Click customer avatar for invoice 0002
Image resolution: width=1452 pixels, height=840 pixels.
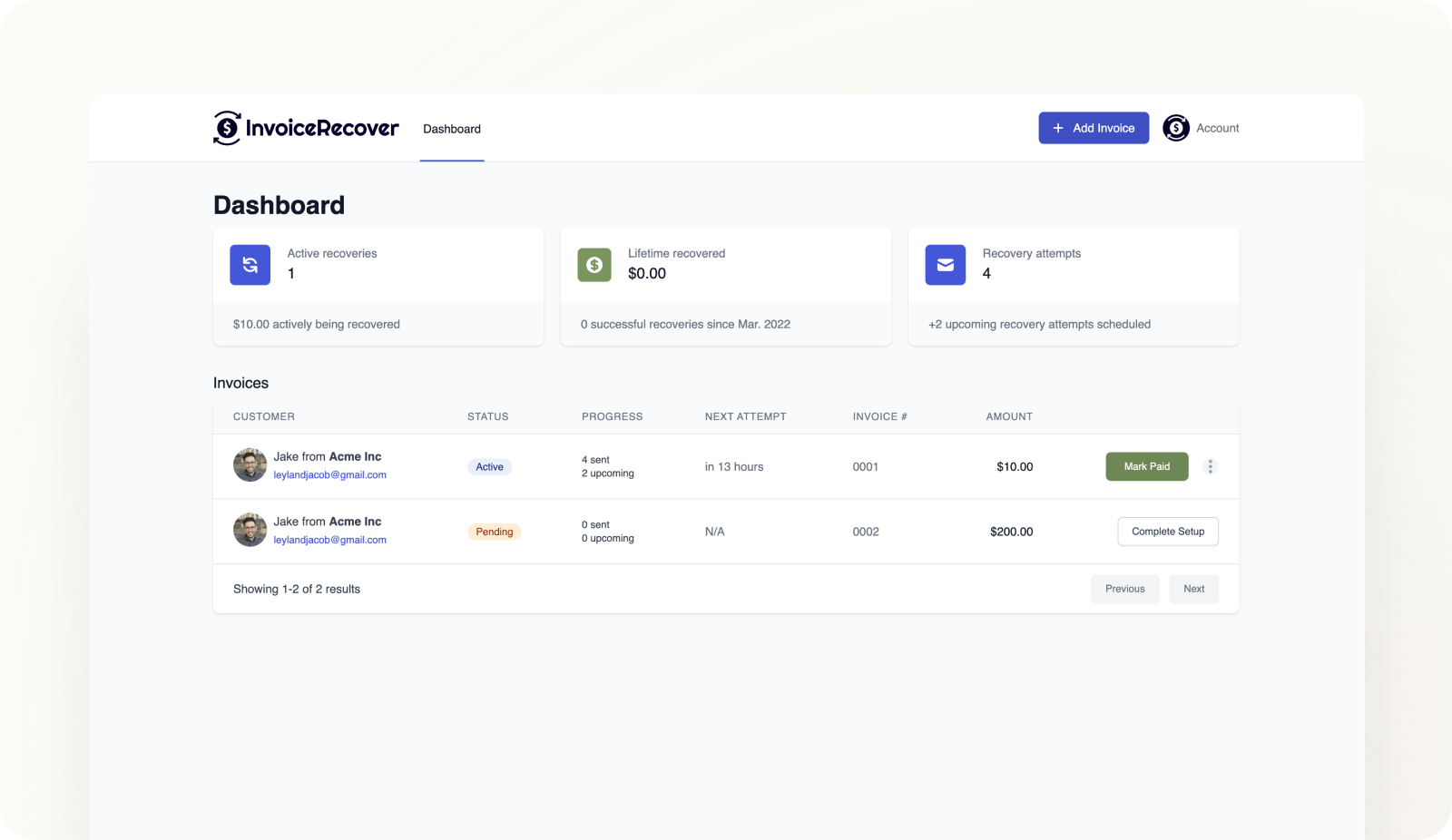point(250,530)
